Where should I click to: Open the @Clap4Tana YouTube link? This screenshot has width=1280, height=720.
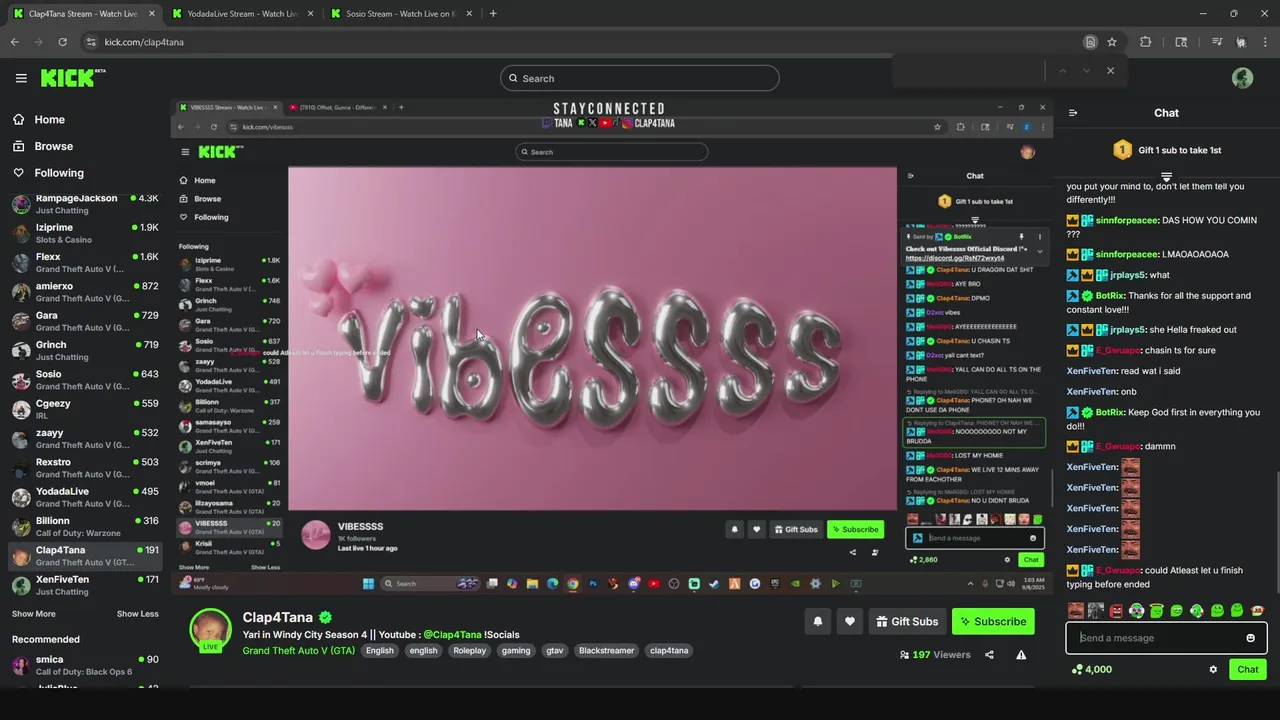point(452,635)
